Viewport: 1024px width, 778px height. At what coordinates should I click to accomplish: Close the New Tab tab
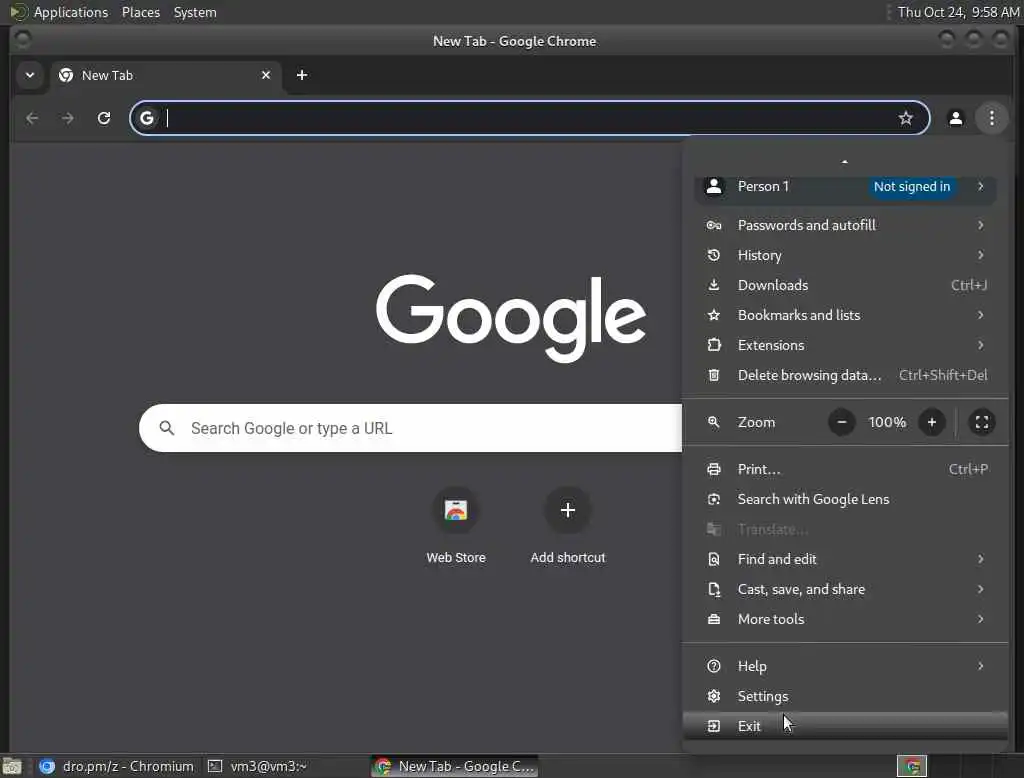pyautogui.click(x=266, y=75)
